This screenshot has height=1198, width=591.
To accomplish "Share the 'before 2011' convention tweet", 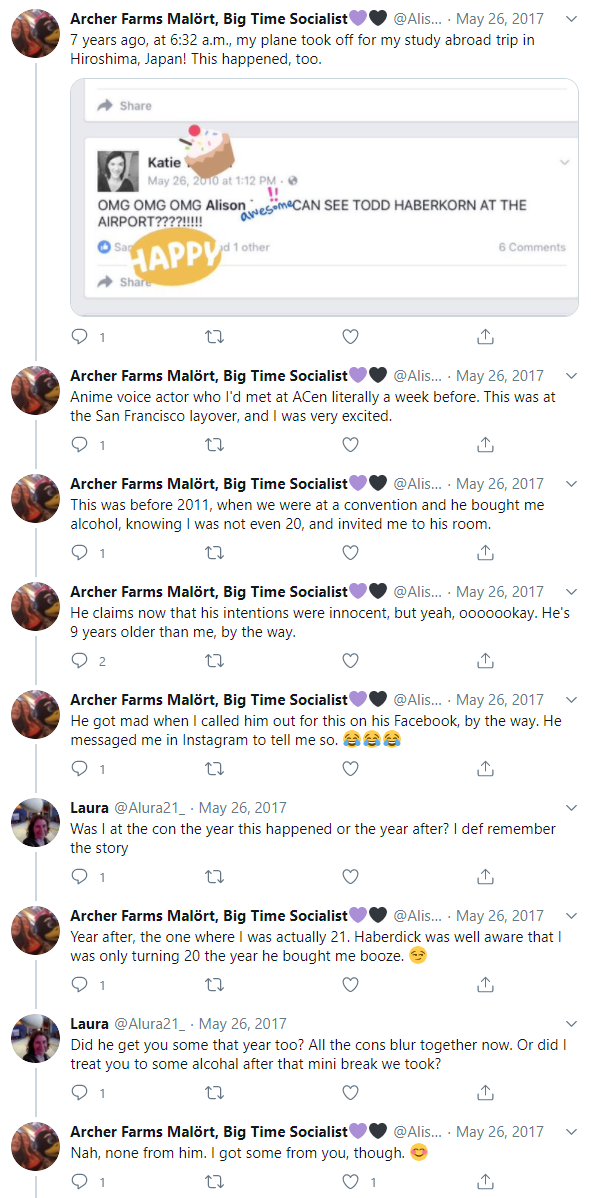I will 485,552.
